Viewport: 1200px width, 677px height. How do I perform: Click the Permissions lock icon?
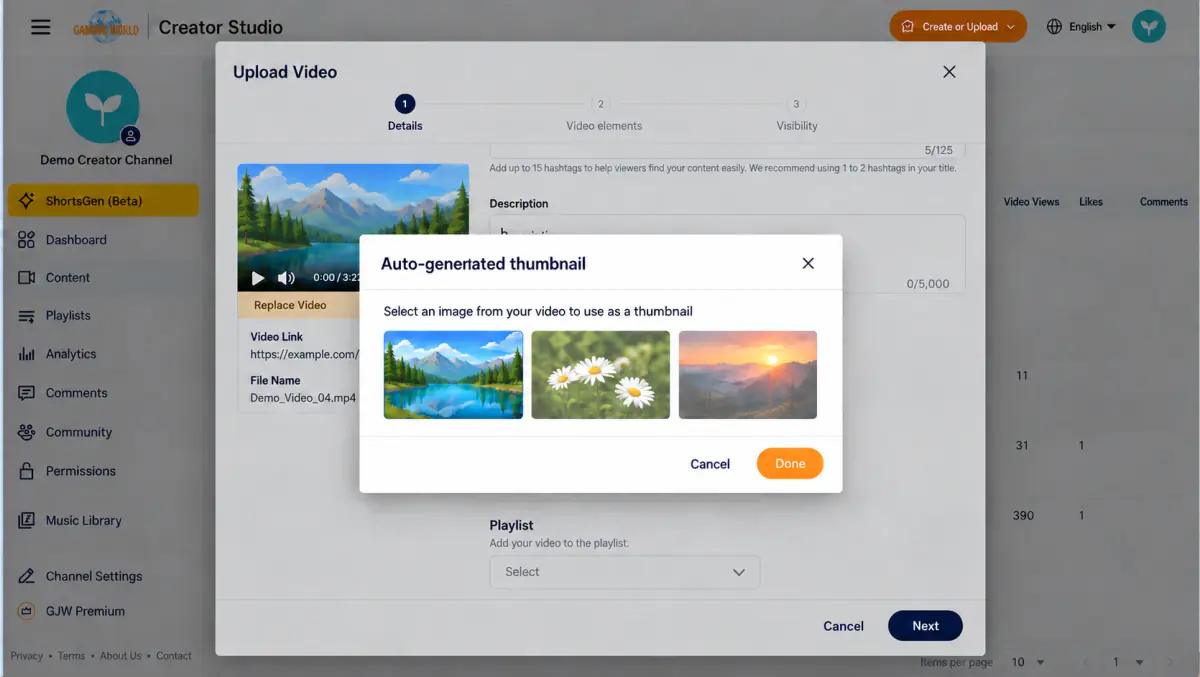tap(27, 471)
